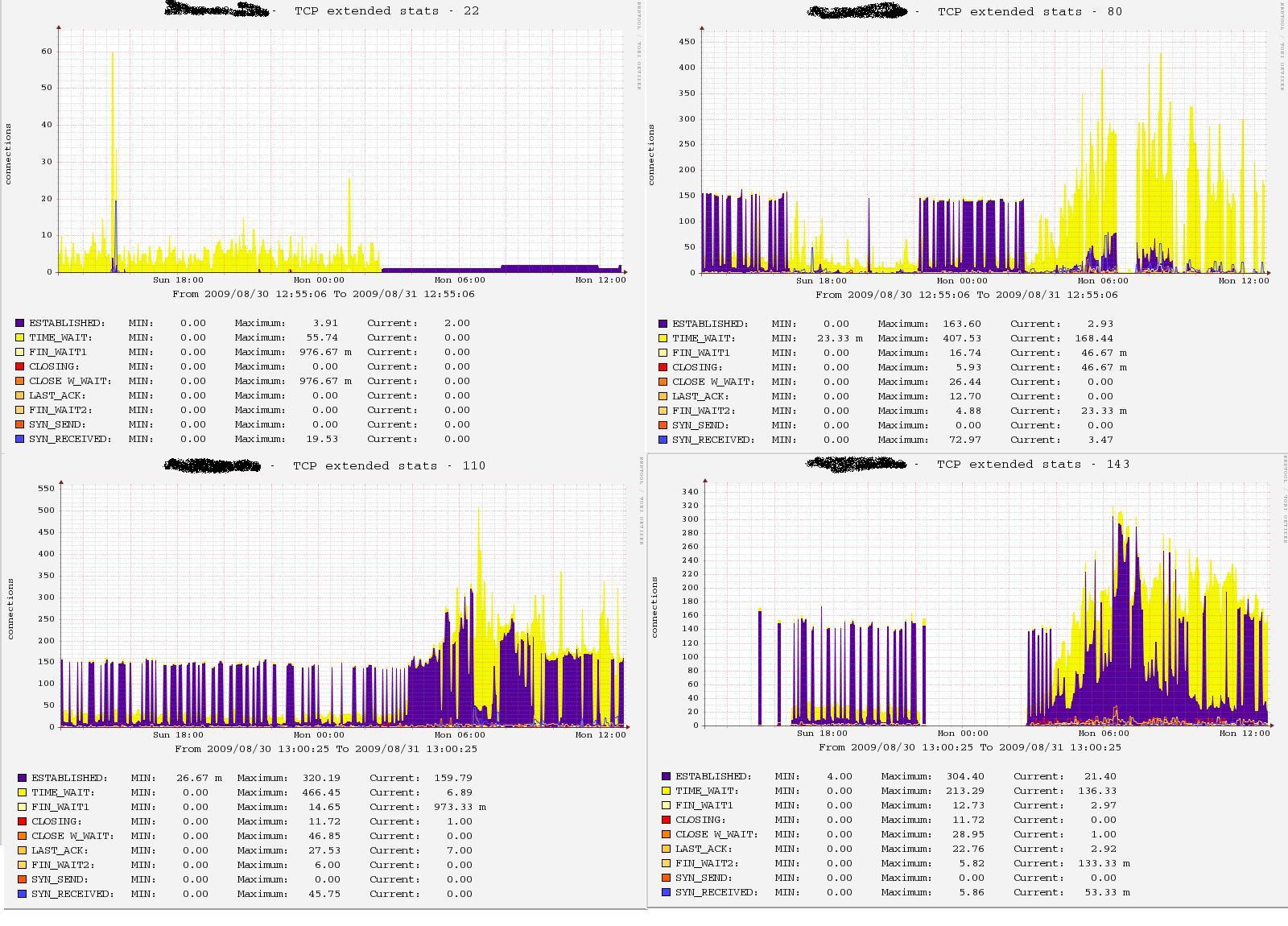Click the SYN_RECEIVED blue swatch in port 80 legend

tap(663, 440)
